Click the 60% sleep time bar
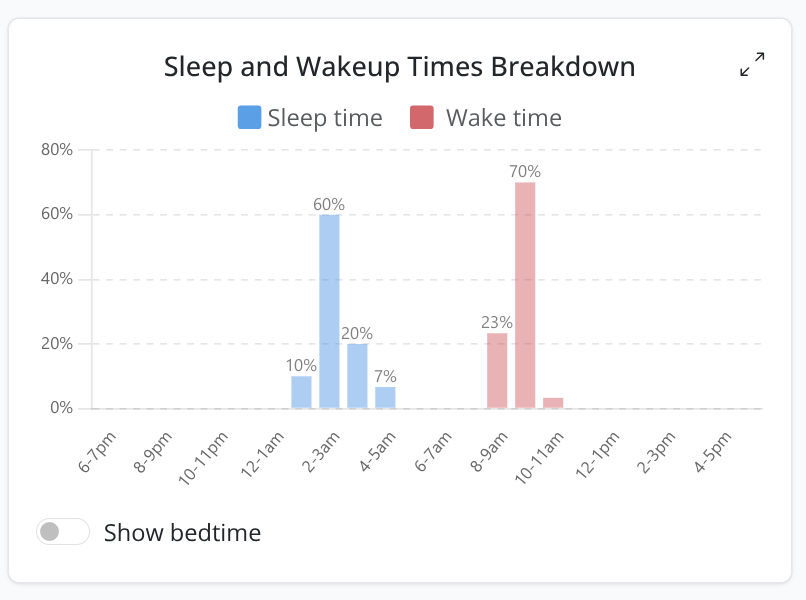This screenshot has width=806, height=600. point(329,310)
